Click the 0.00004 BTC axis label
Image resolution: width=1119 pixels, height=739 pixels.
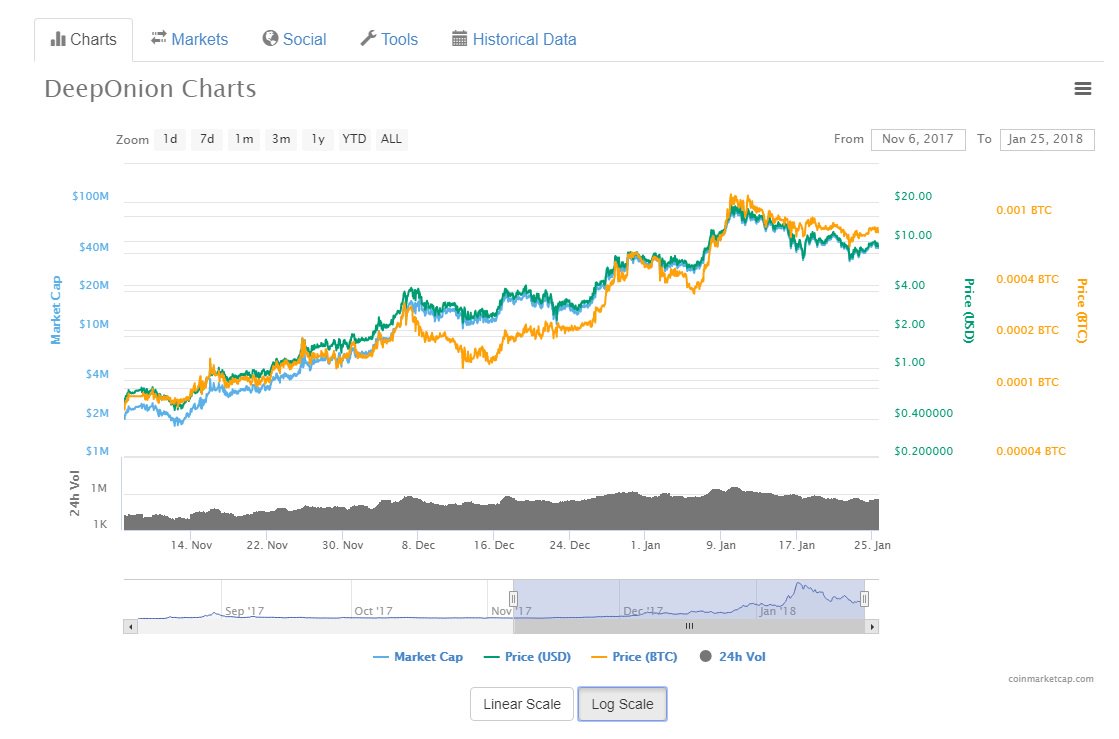[1031, 452]
